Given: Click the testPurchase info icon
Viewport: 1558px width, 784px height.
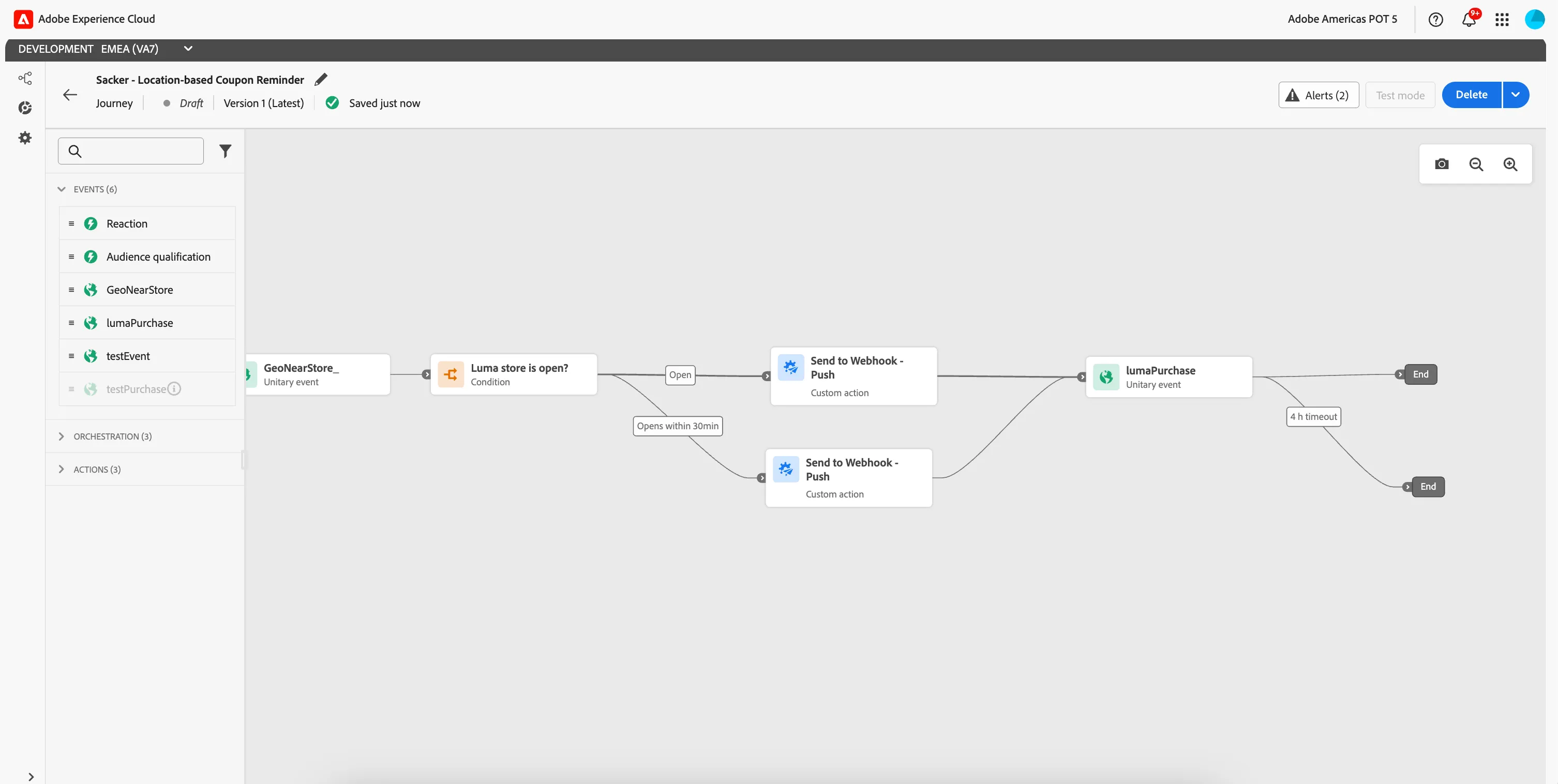Looking at the screenshot, I should 174,389.
